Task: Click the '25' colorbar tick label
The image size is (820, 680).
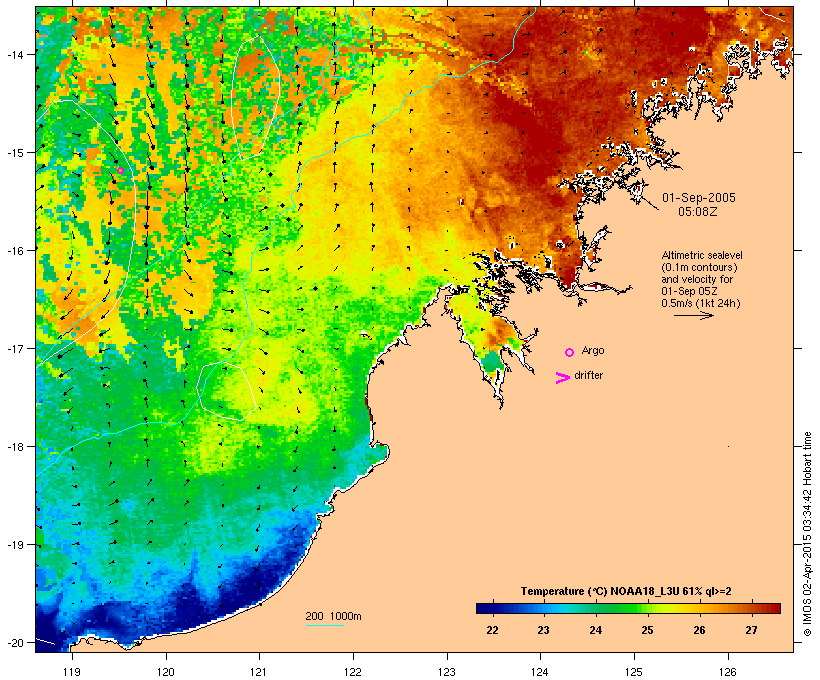Action: click(647, 630)
